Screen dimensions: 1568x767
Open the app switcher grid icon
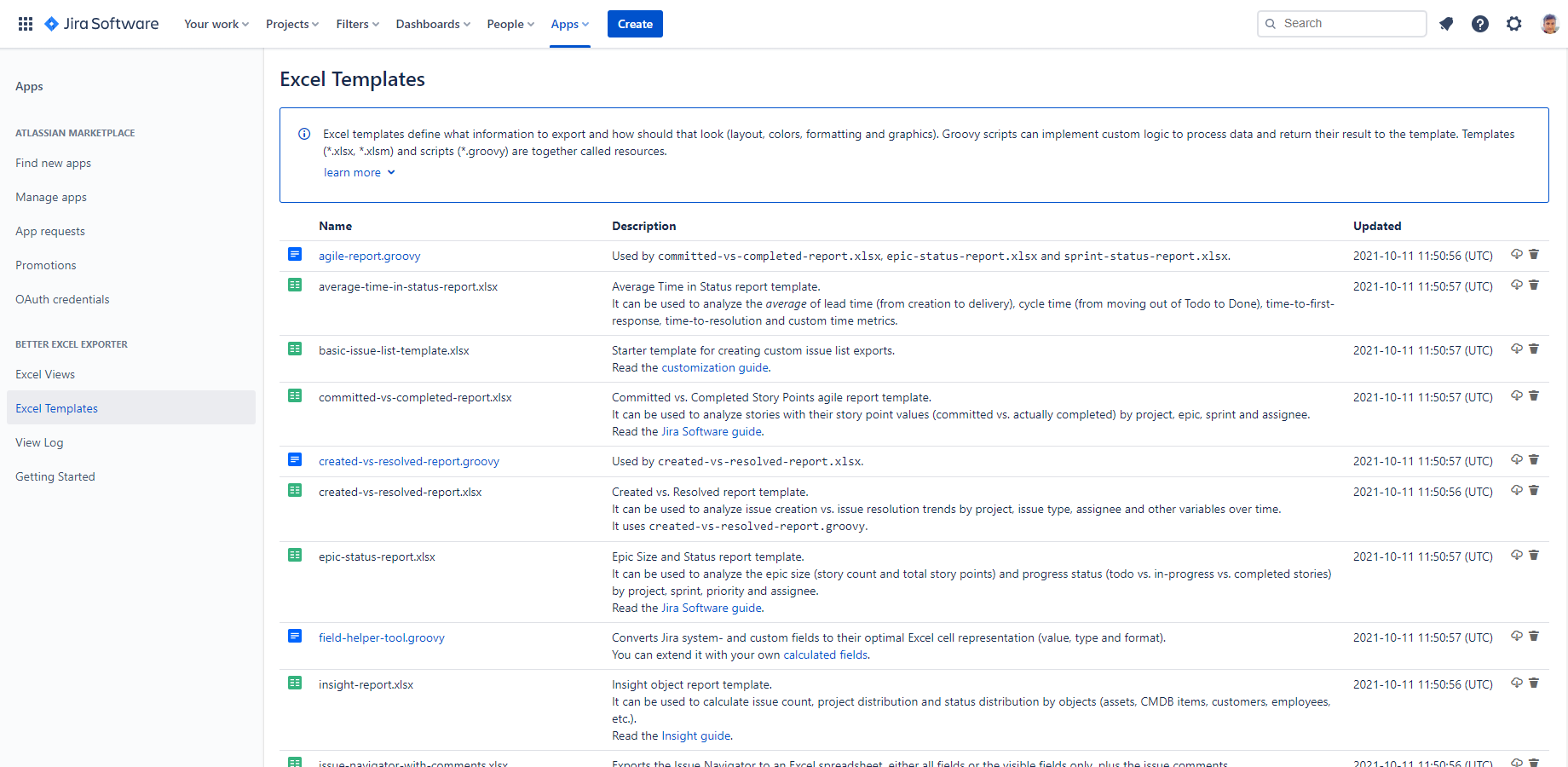click(26, 24)
